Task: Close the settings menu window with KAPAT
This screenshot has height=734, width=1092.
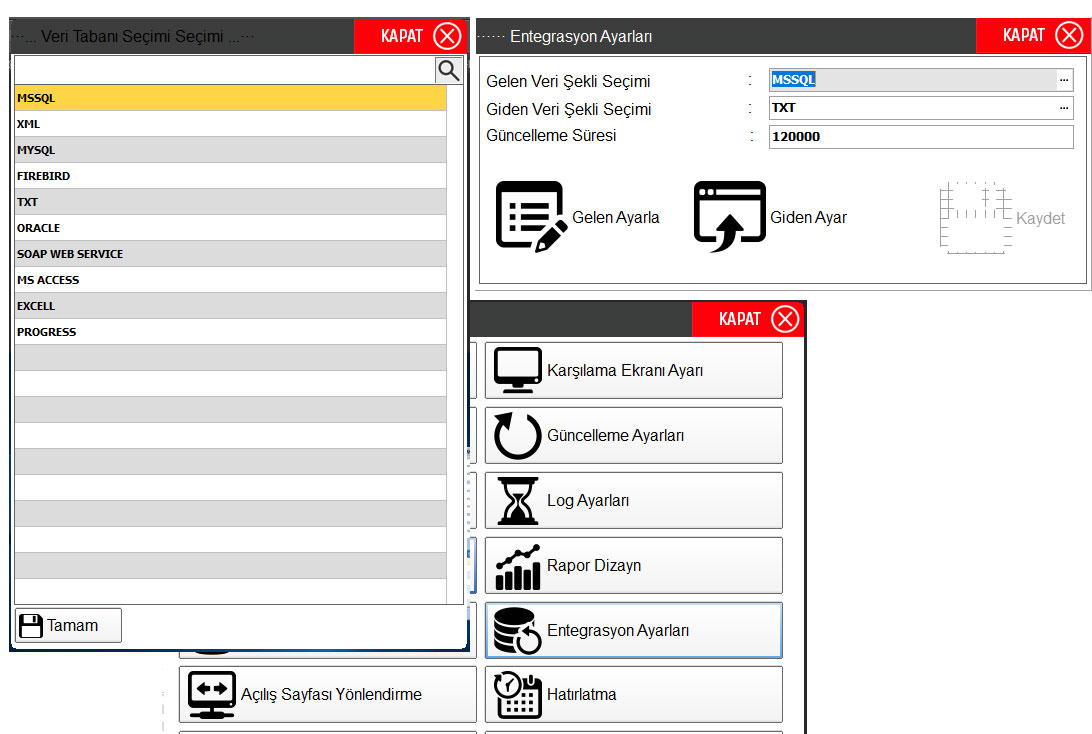Action: tap(748, 319)
